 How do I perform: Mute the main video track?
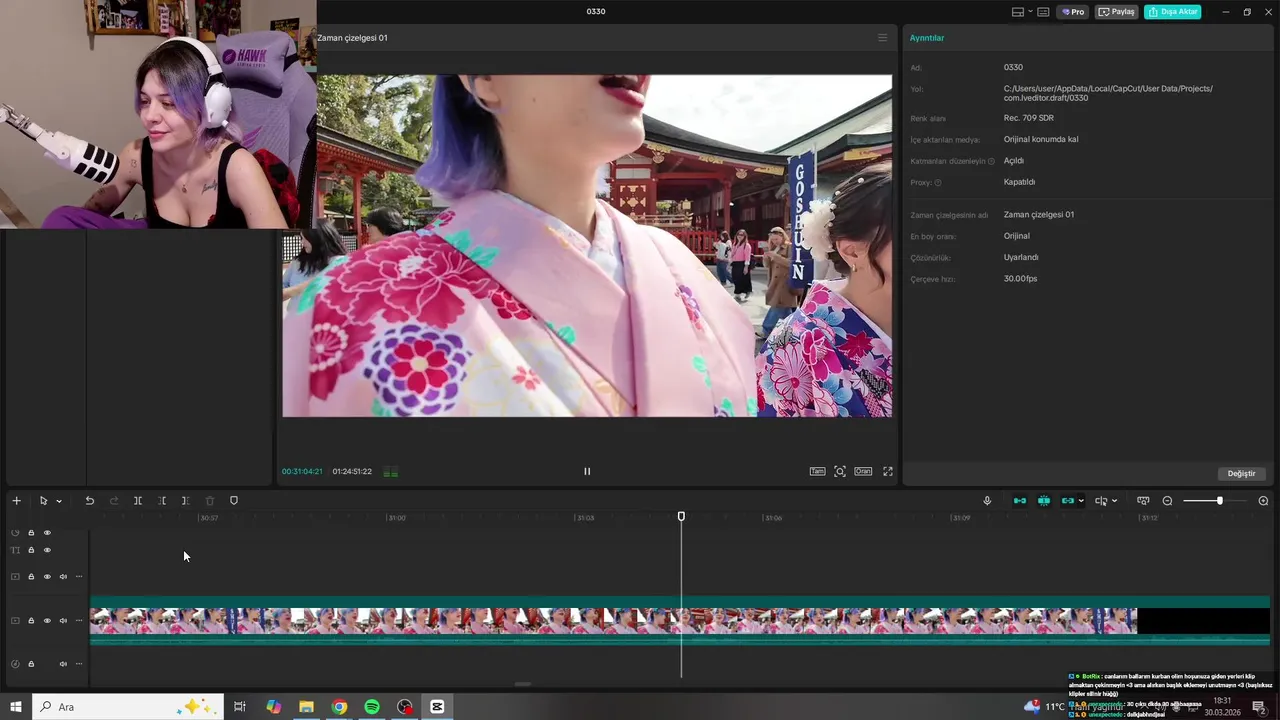[x=63, y=621]
